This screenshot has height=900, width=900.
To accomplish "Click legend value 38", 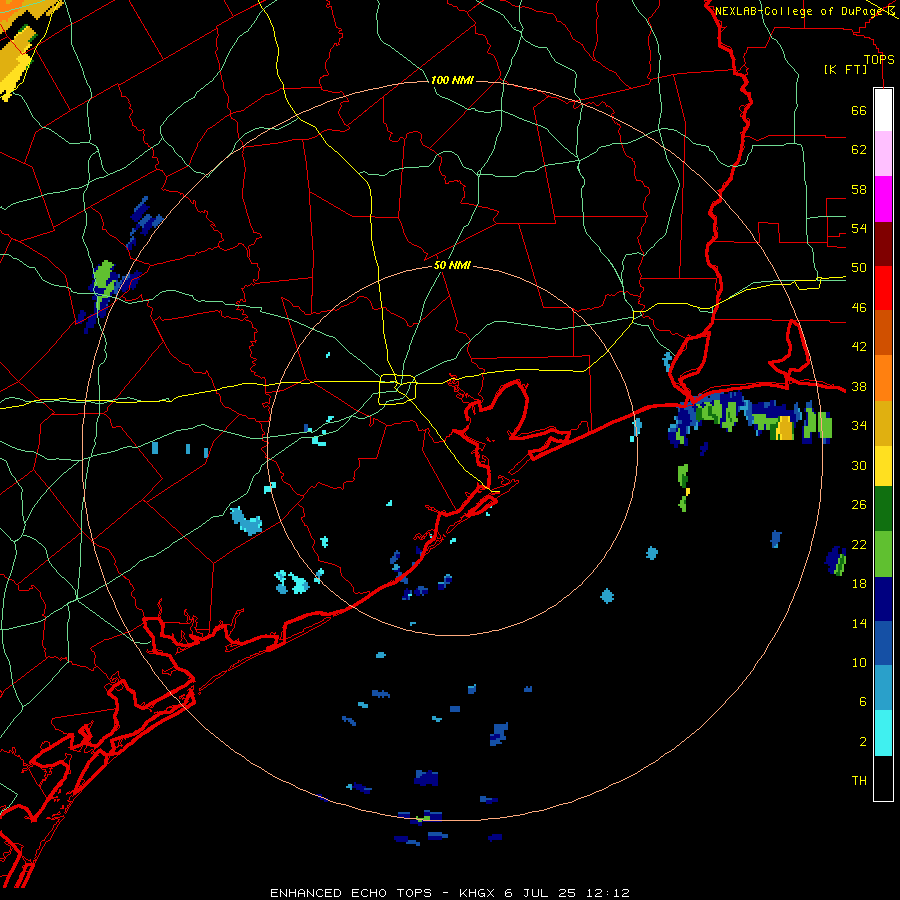I will (859, 386).
